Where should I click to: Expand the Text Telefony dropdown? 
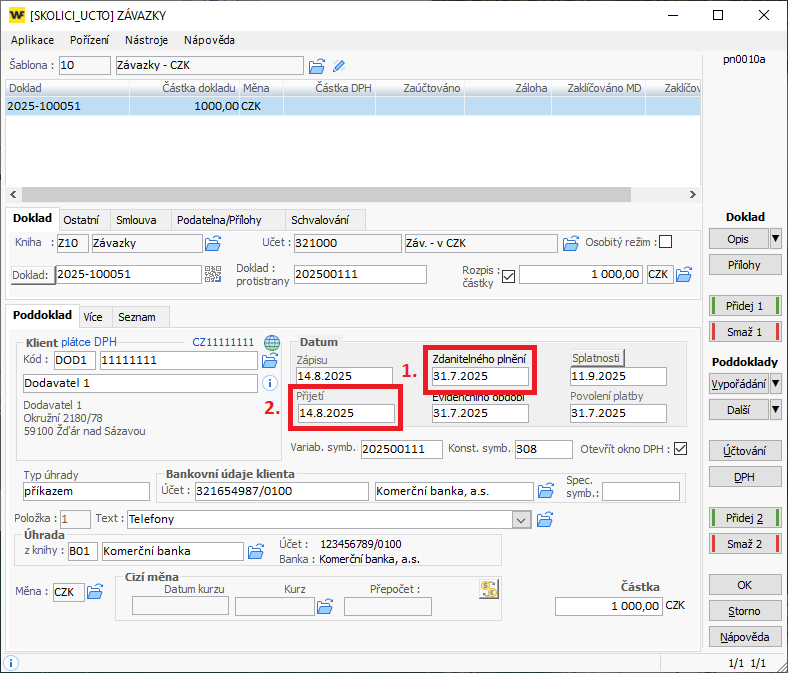519,519
